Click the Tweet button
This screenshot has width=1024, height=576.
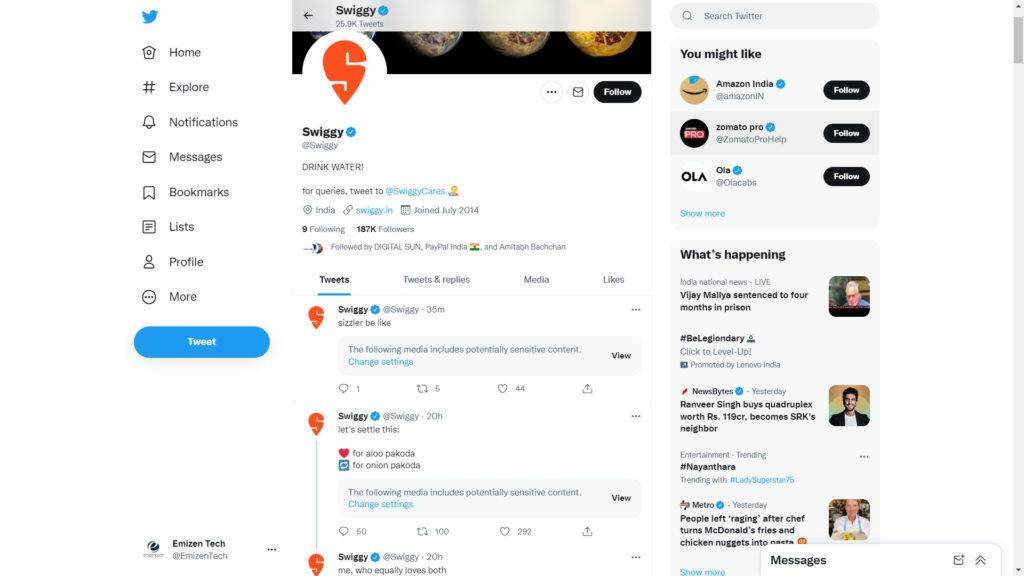point(201,341)
